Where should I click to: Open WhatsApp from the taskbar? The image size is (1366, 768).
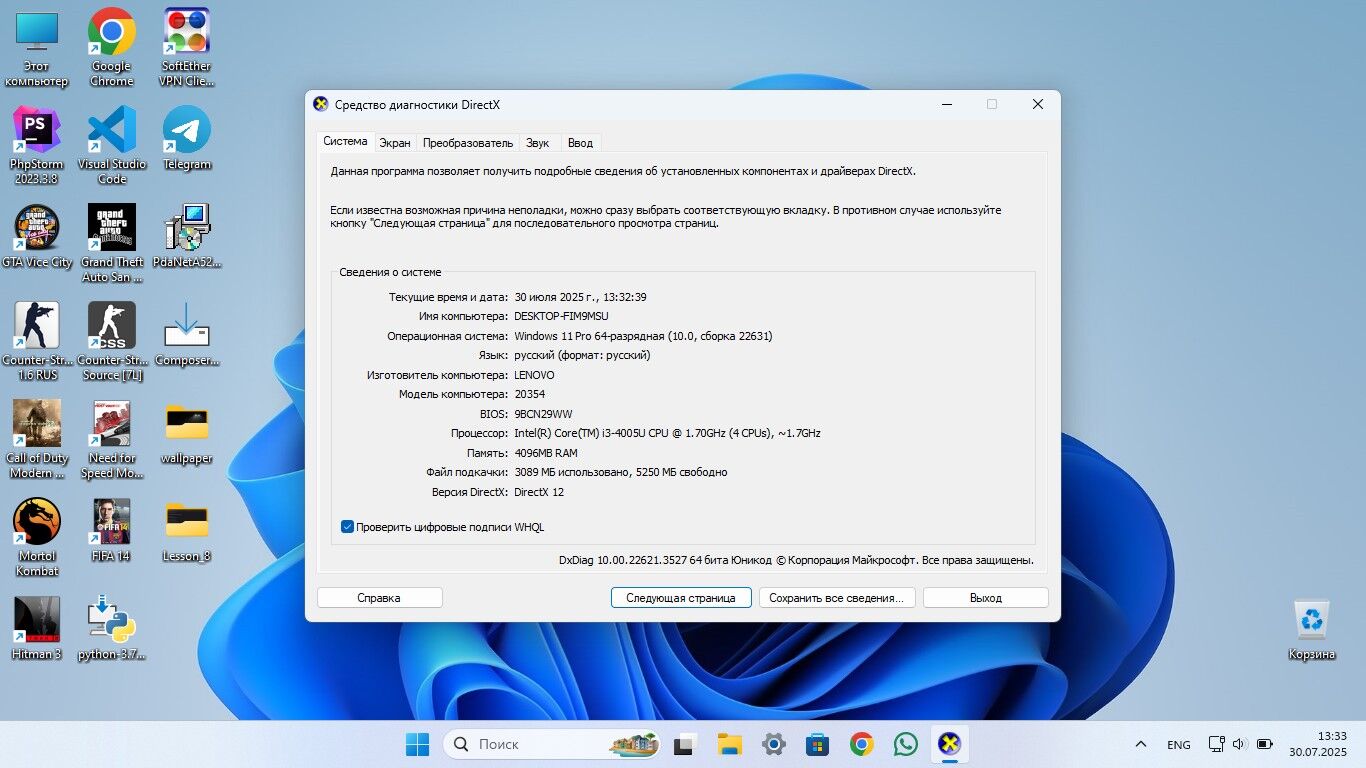[x=905, y=744]
